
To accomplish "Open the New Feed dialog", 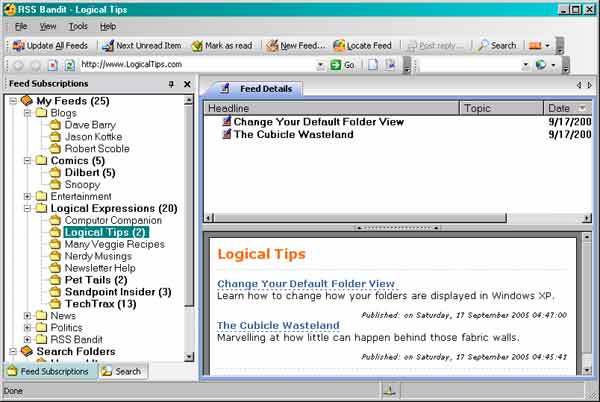I will (x=295, y=46).
